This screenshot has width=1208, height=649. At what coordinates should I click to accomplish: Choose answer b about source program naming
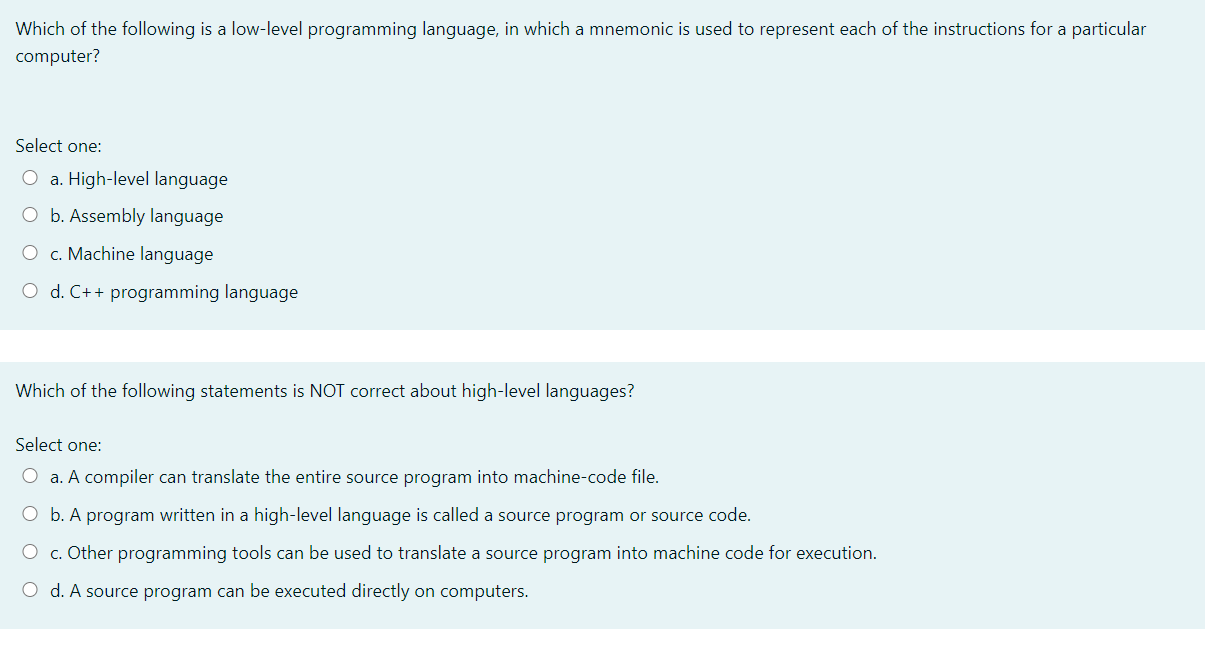30,513
